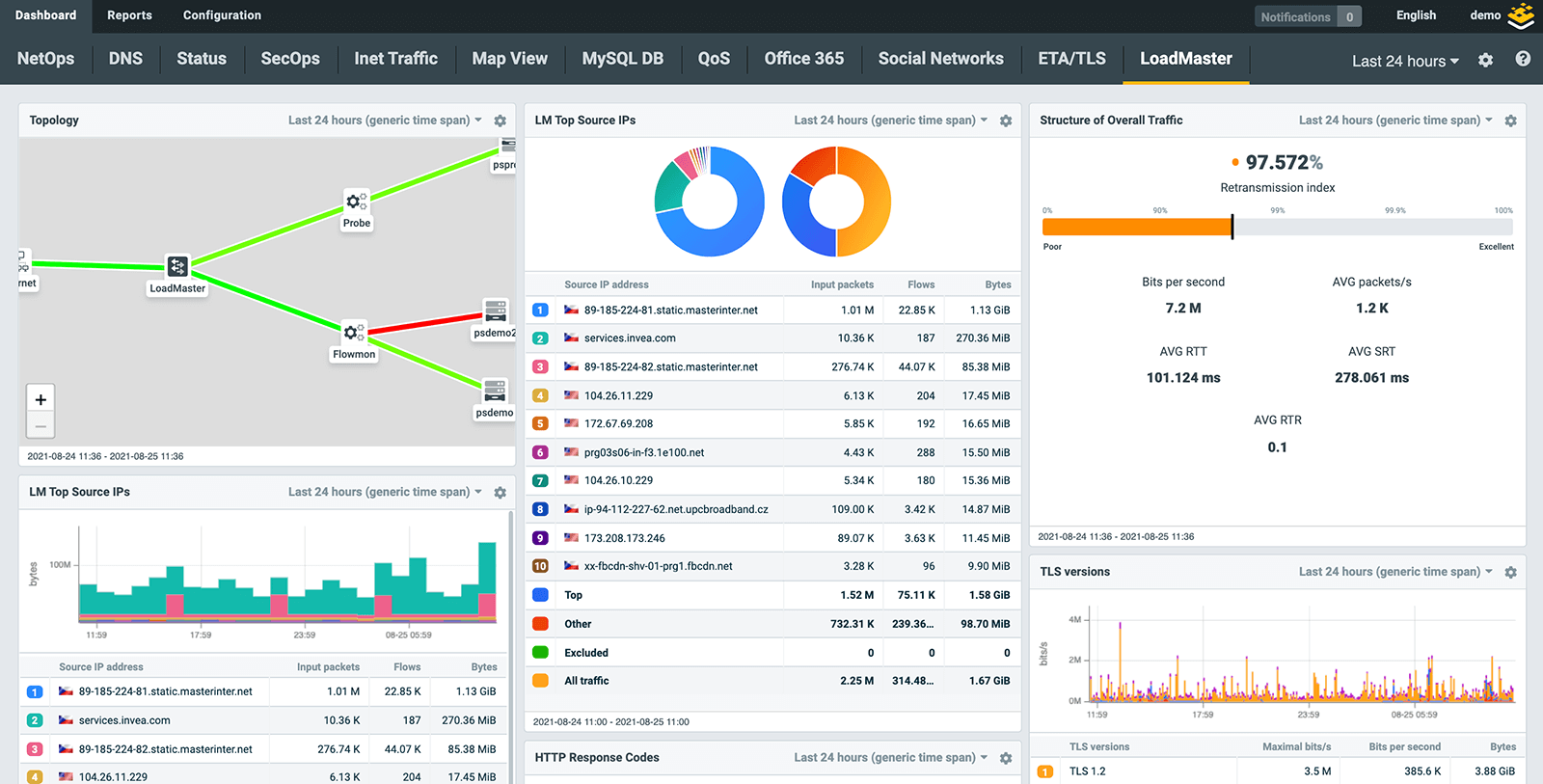This screenshot has height=784, width=1543.
Task: Click rank 6 badge for prg03s06-in-f3.1e100.net
Action: point(540,452)
